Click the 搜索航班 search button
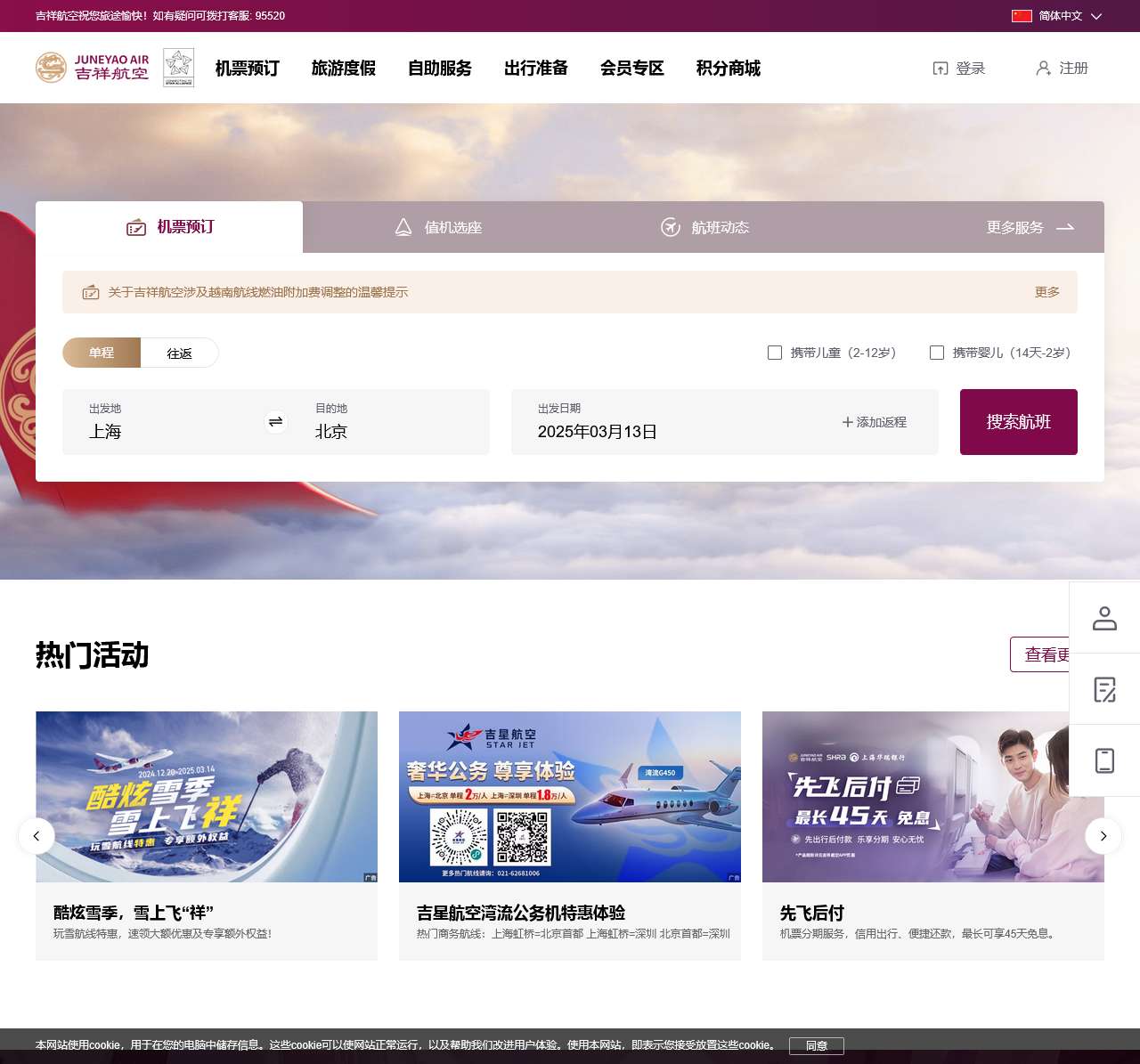The image size is (1140, 1064). coord(1018,422)
